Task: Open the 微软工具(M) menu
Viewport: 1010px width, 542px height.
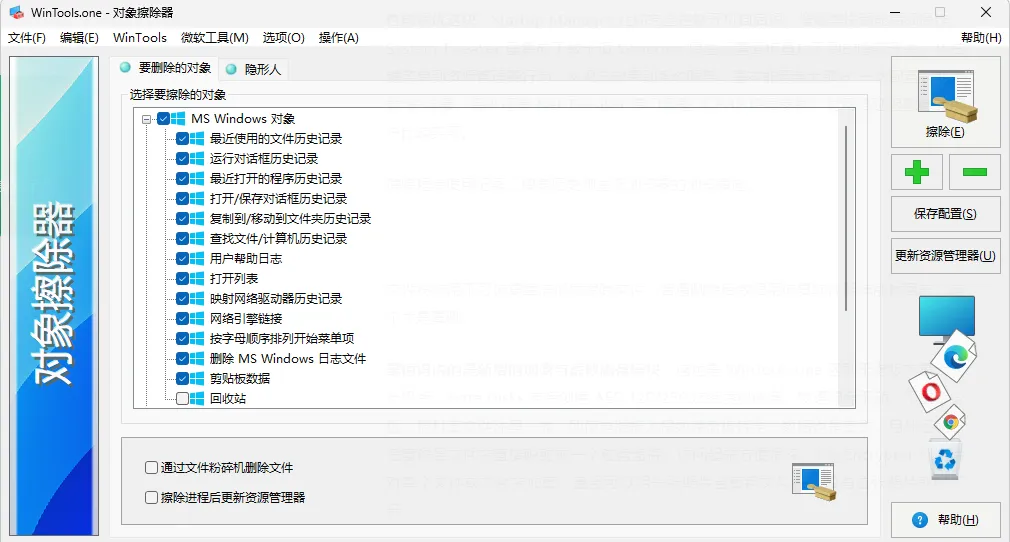Action: (214, 38)
